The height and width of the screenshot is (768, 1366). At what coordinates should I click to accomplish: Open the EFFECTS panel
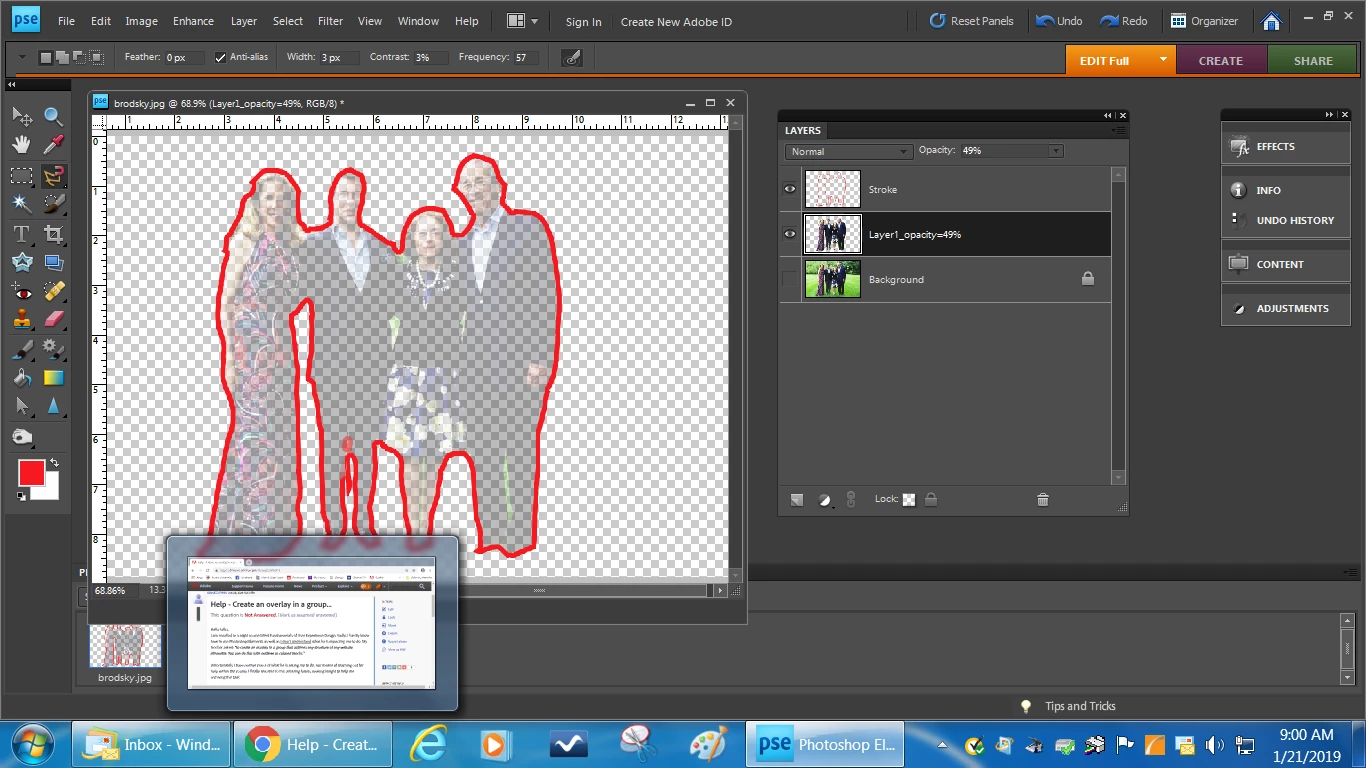[1285, 146]
